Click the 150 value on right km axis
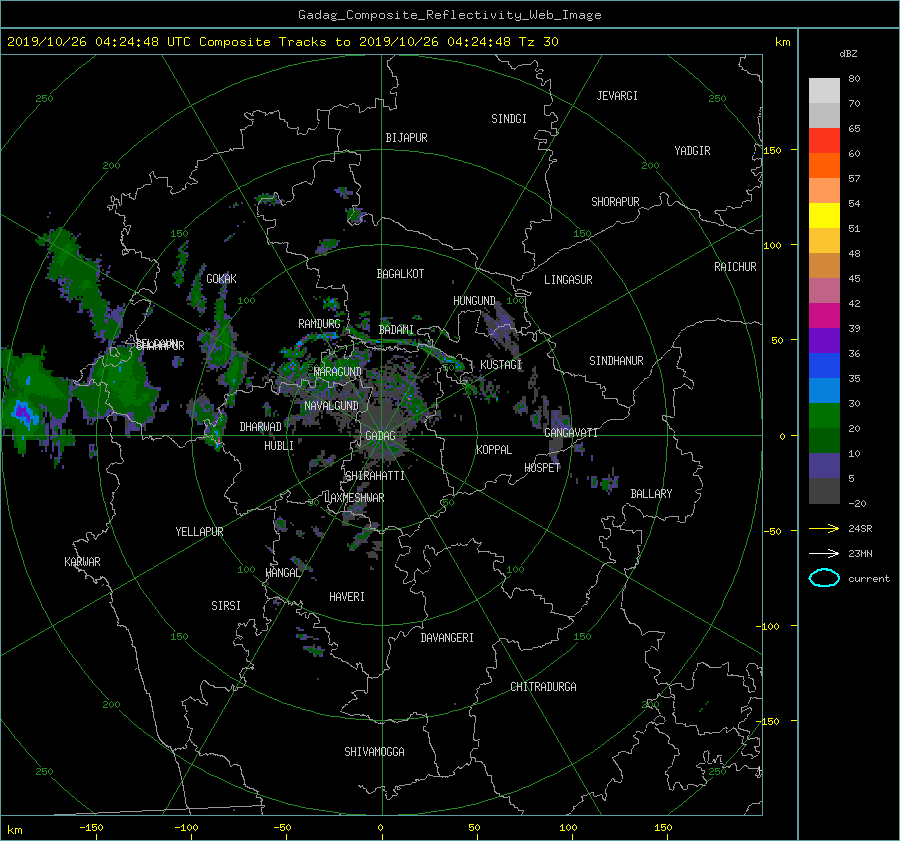The image size is (900, 841). [773, 150]
